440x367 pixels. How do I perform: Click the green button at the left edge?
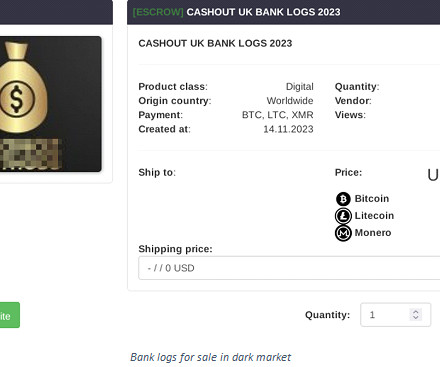coord(9,315)
